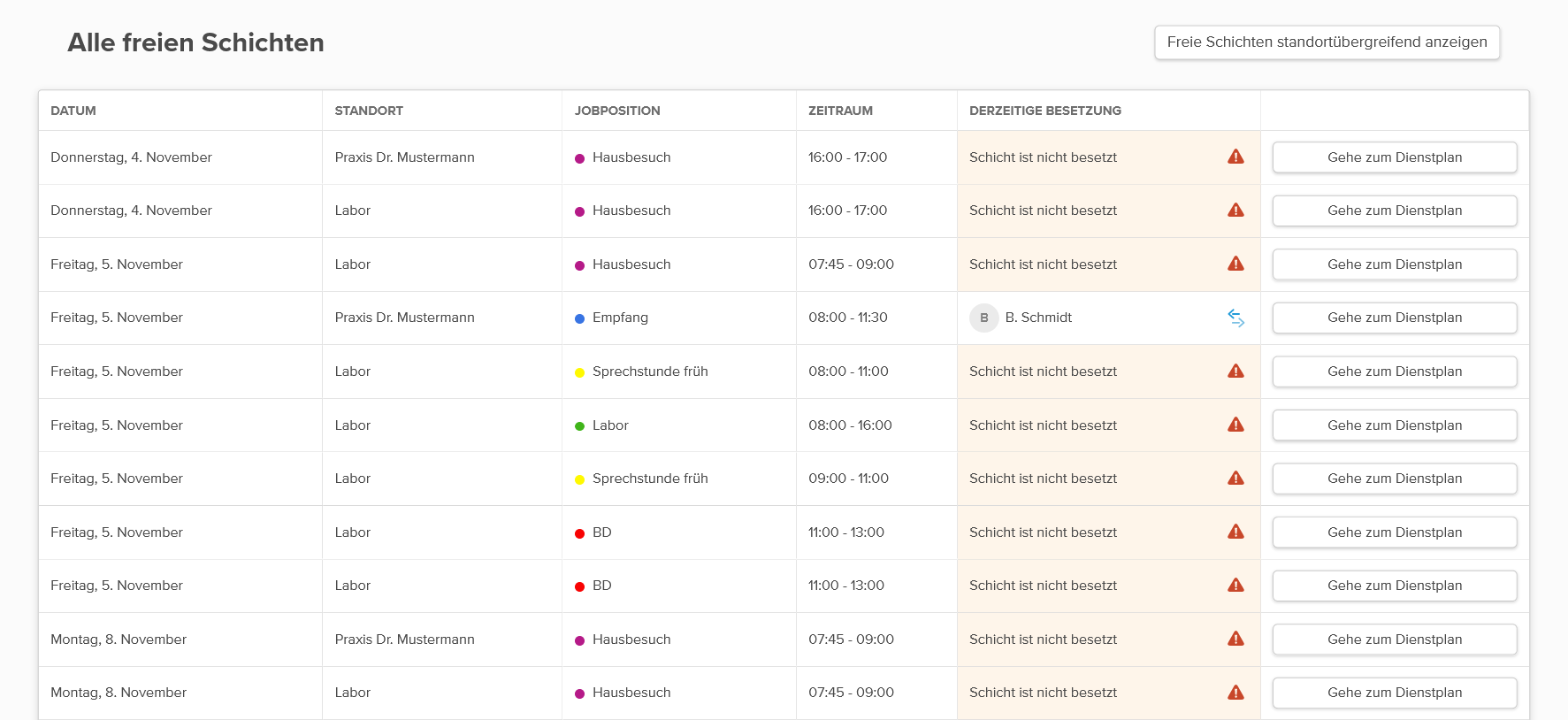Click warning icon for Freitag Hausbesuch 07:45 - 09:00
Image resolution: width=1568 pixels, height=720 pixels.
coord(1235,264)
